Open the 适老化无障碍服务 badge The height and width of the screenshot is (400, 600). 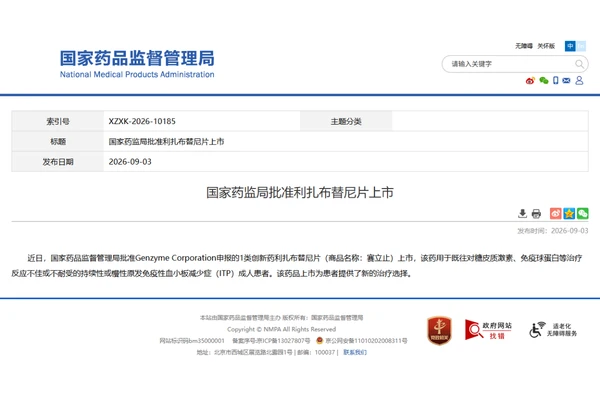[x=553, y=330]
